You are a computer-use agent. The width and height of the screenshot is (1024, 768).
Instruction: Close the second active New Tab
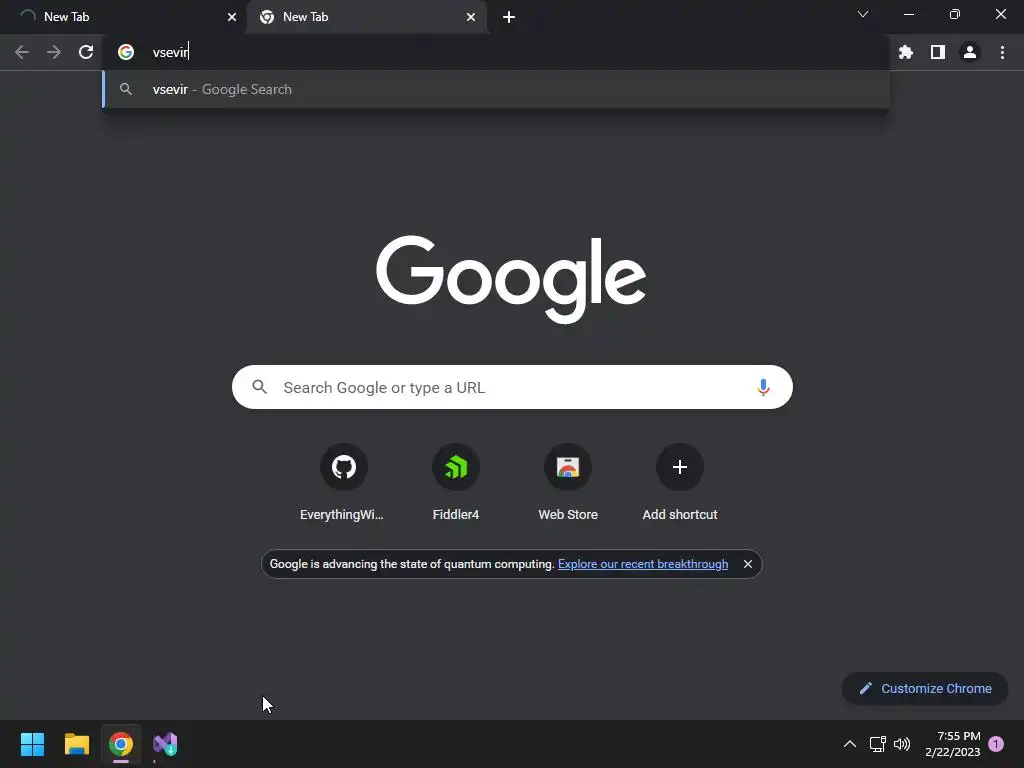[471, 17]
